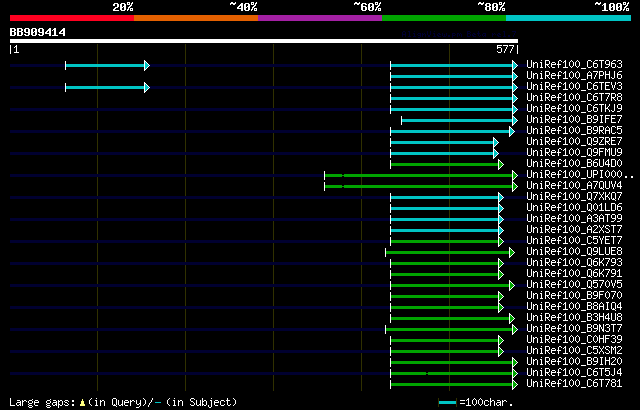Open the UniRef100_Q6K791 hit
Image resolution: width=640 pixels, height=410 pixels.
[x=574, y=274]
